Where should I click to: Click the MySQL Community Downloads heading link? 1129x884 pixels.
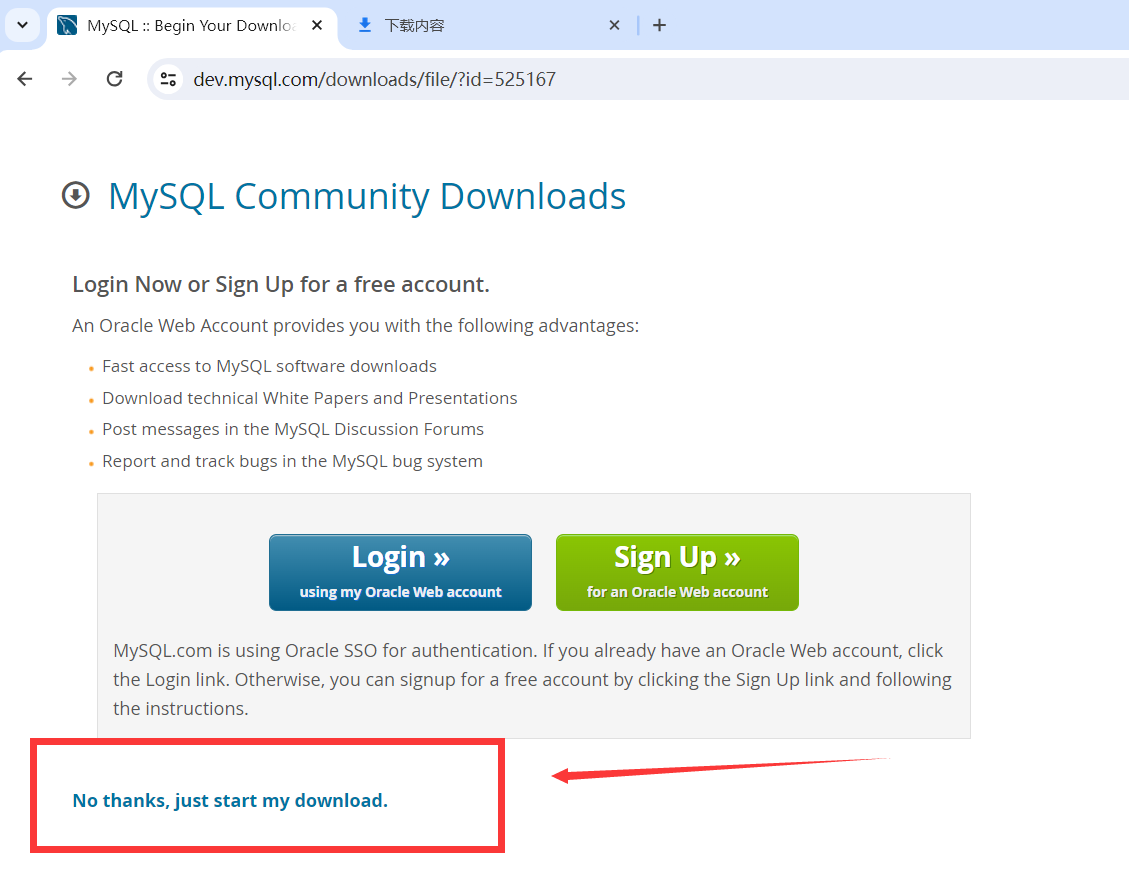pyautogui.click(x=366, y=197)
